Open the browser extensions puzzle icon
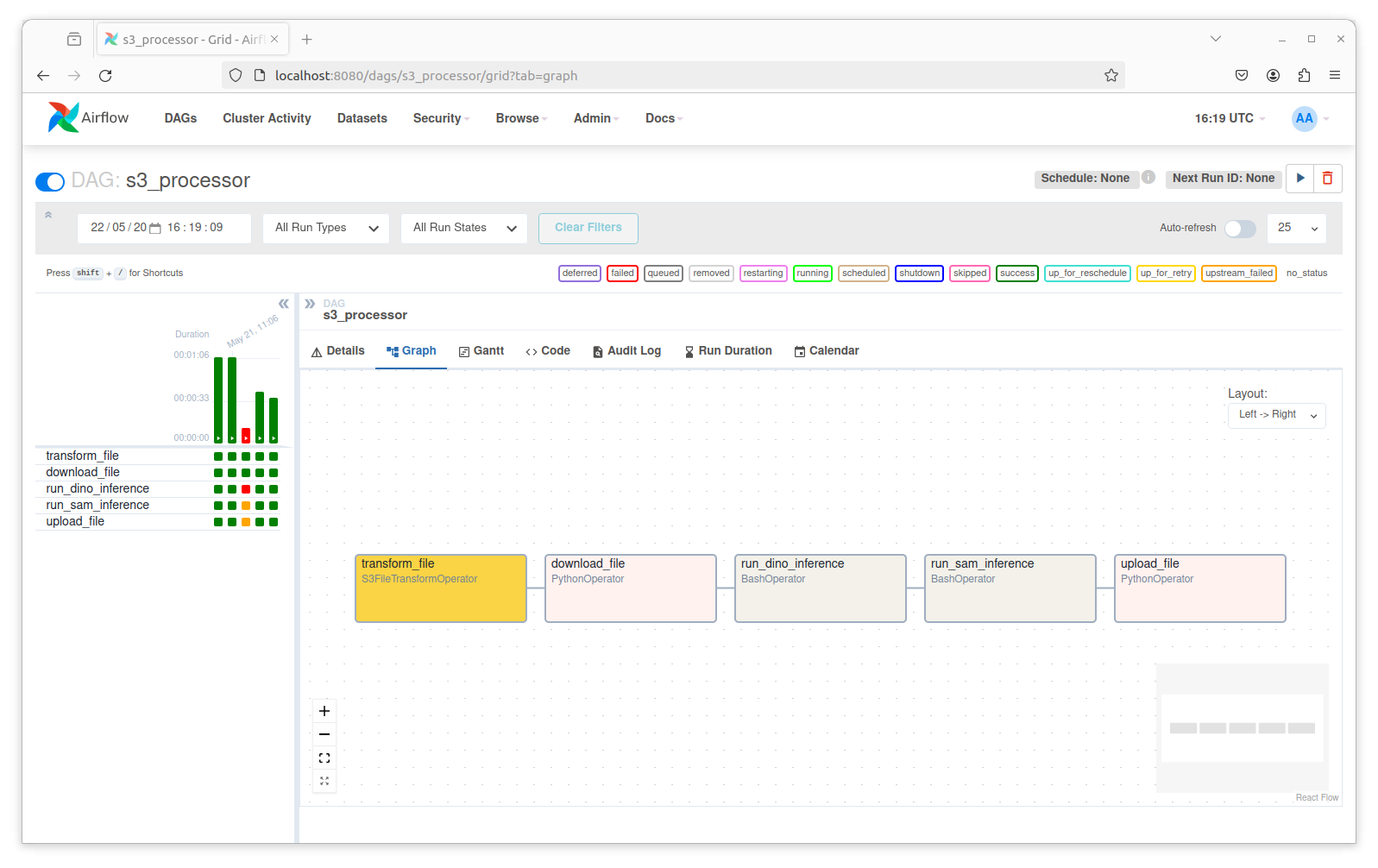Screen dimensions: 1378x868 coord(1304,76)
